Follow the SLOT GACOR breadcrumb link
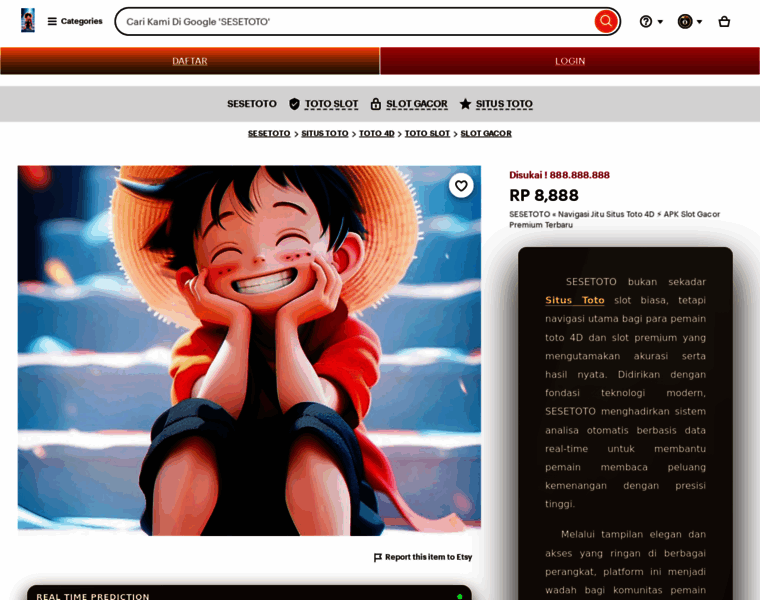The height and width of the screenshot is (600, 760). pyautogui.click(x=486, y=133)
